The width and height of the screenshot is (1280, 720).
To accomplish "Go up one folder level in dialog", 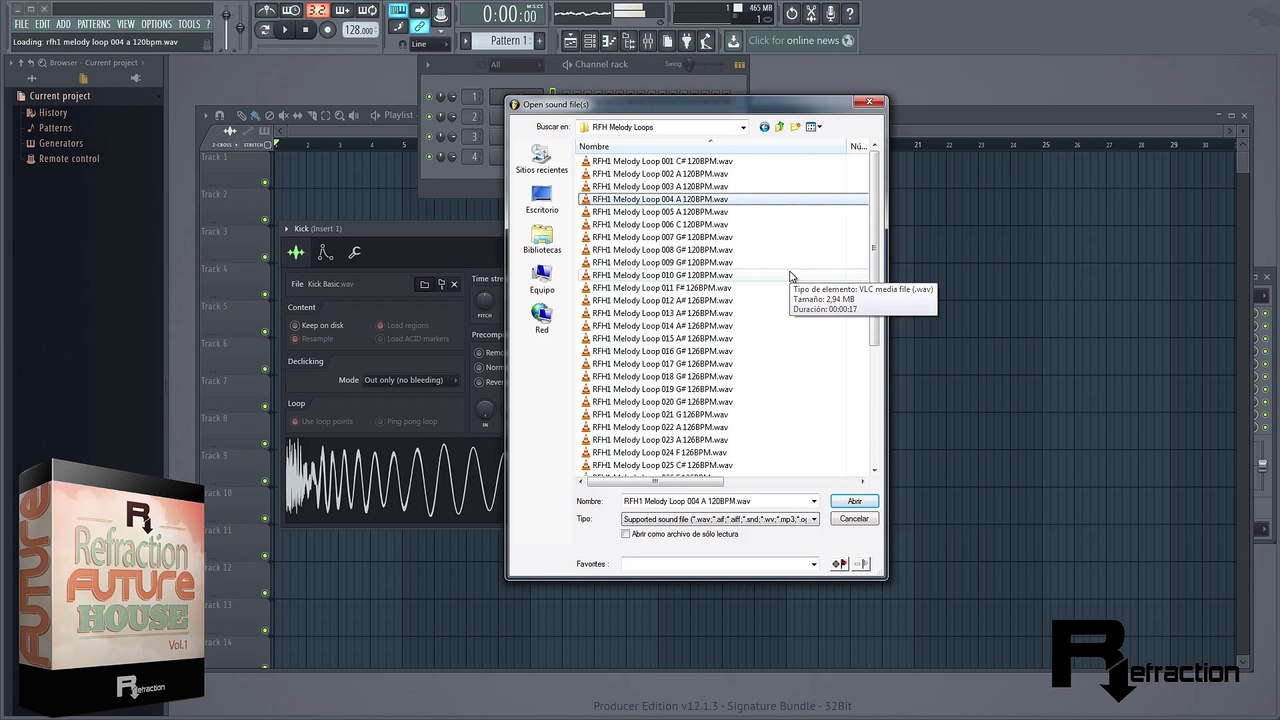I will (x=779, y=127).
